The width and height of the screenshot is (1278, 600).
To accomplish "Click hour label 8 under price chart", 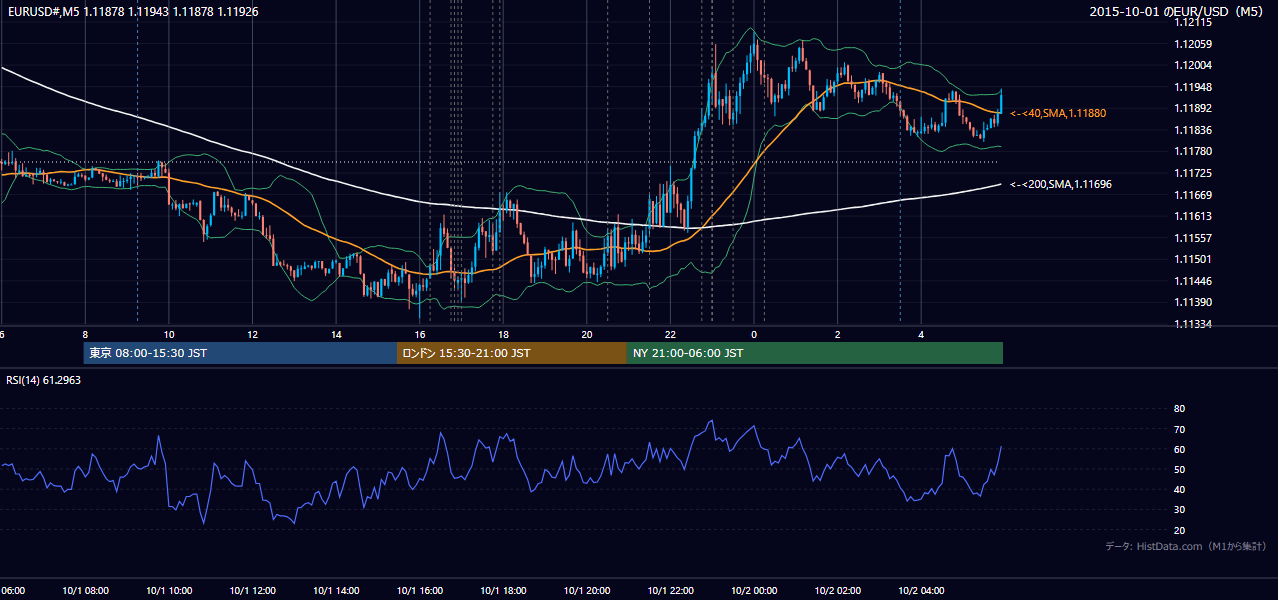I will point(85,335).
